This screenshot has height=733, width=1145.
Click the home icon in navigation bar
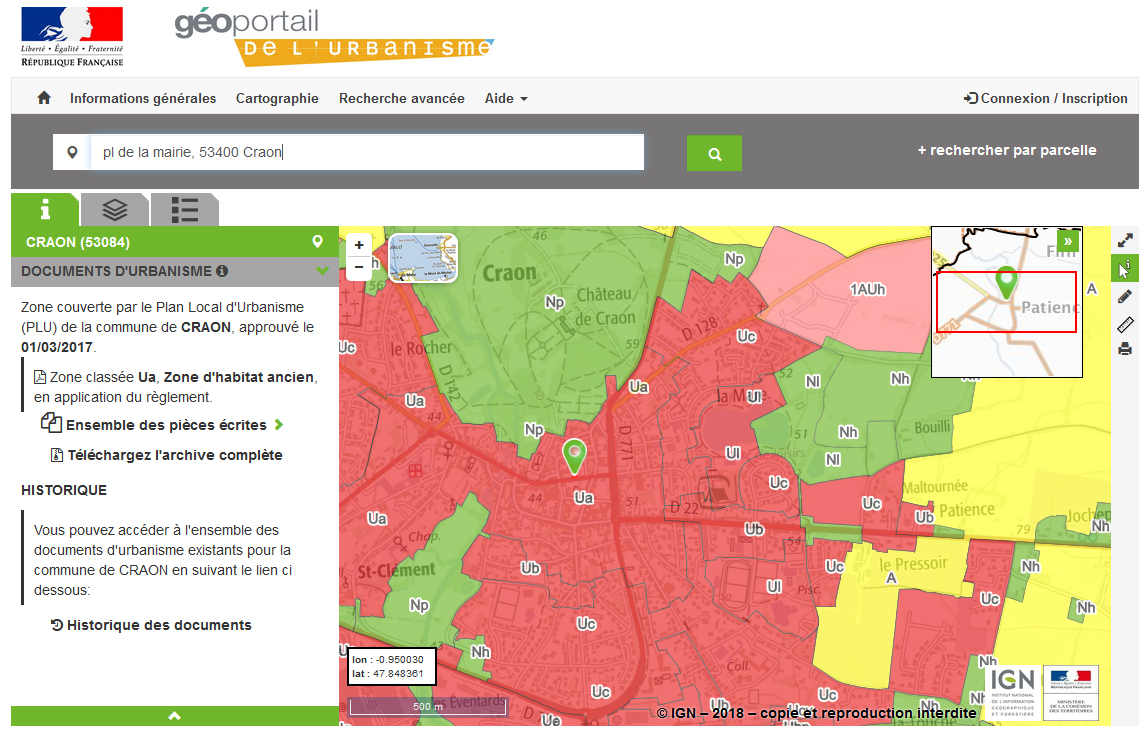(x=44, y=98)
